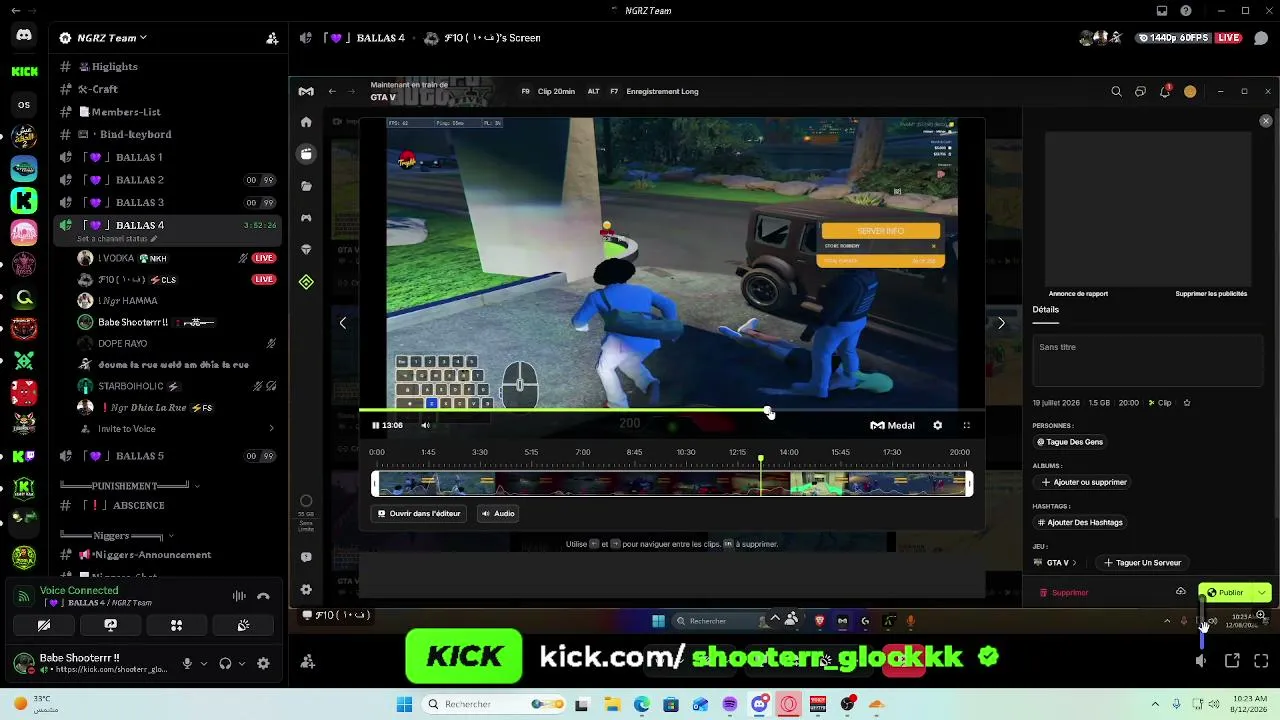Click Taguer Un Serveur
Screen dimensions: 1280x720
[x=1143, y=563]
